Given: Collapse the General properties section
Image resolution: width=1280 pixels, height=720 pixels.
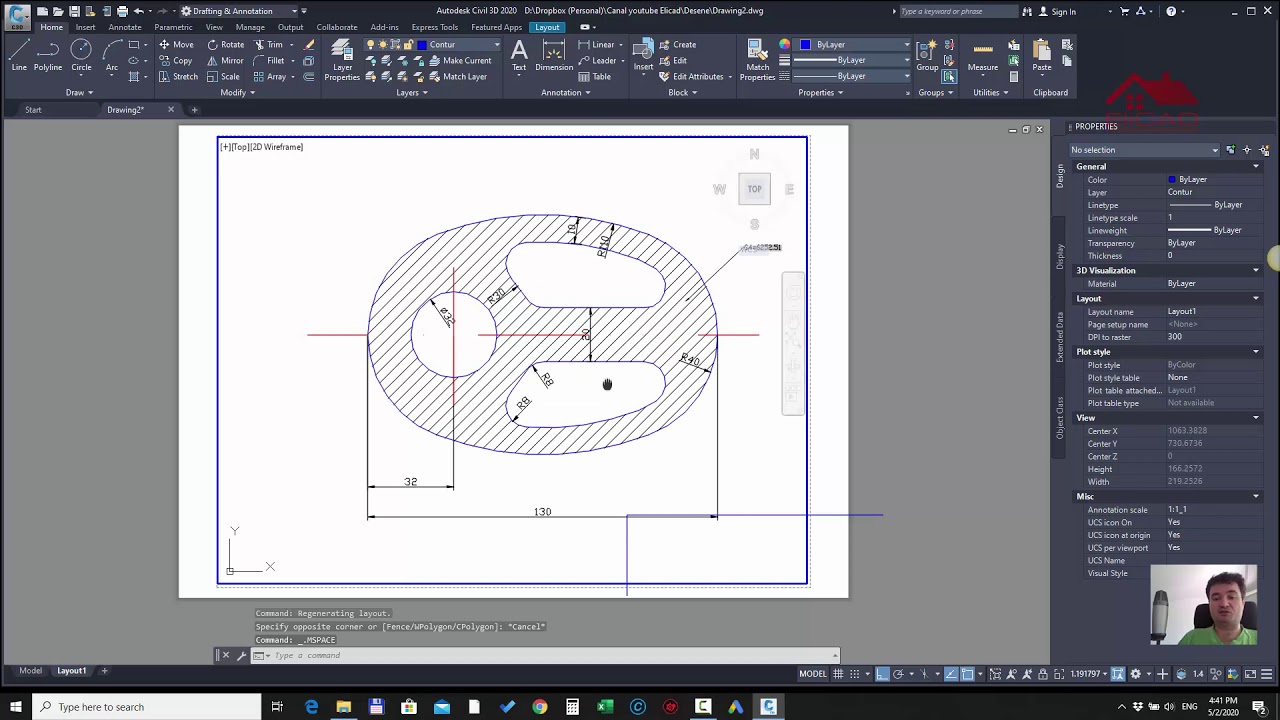Looking at the screenshot, I should [1256, 167].
